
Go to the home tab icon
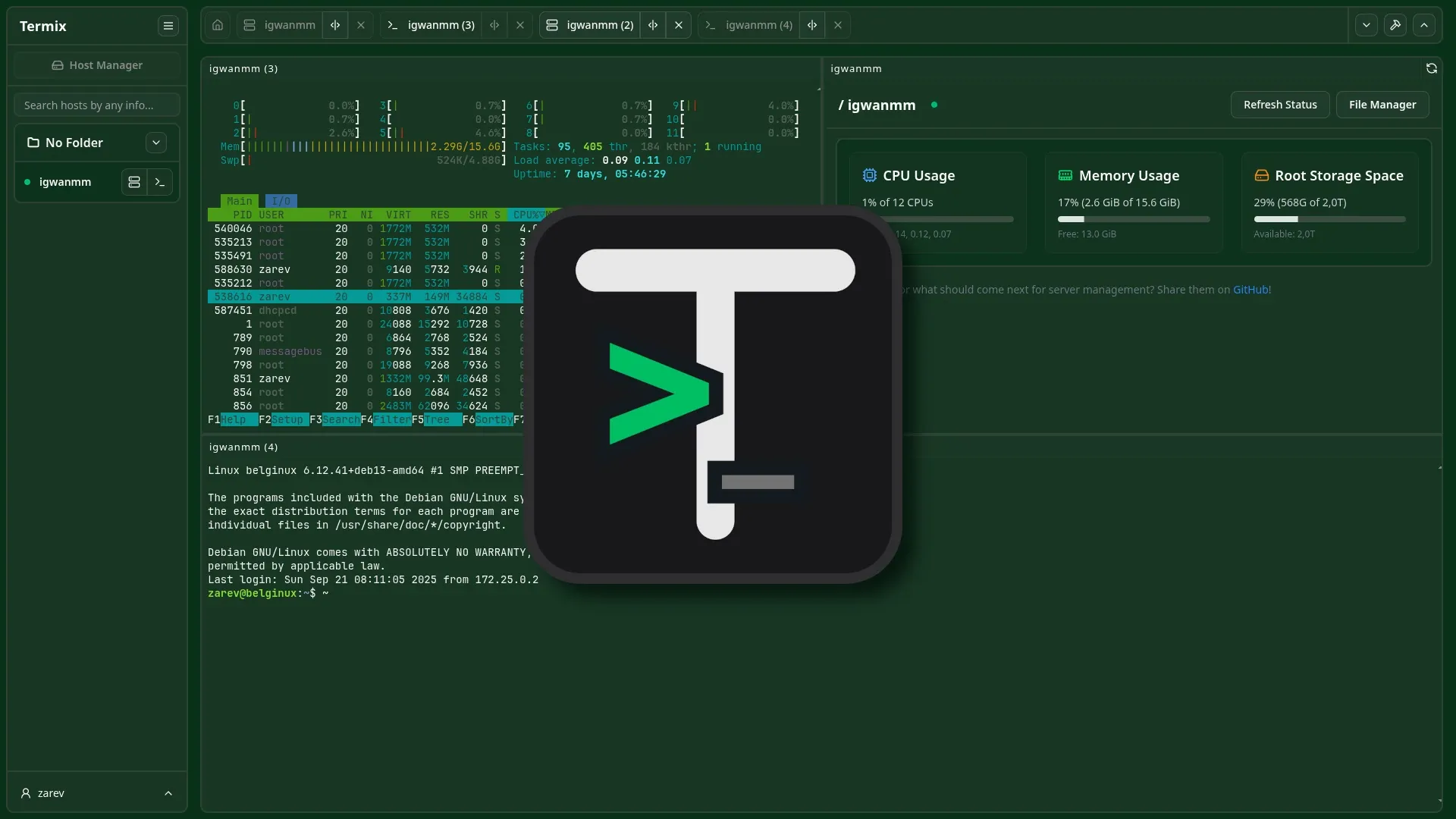[218, 25]
